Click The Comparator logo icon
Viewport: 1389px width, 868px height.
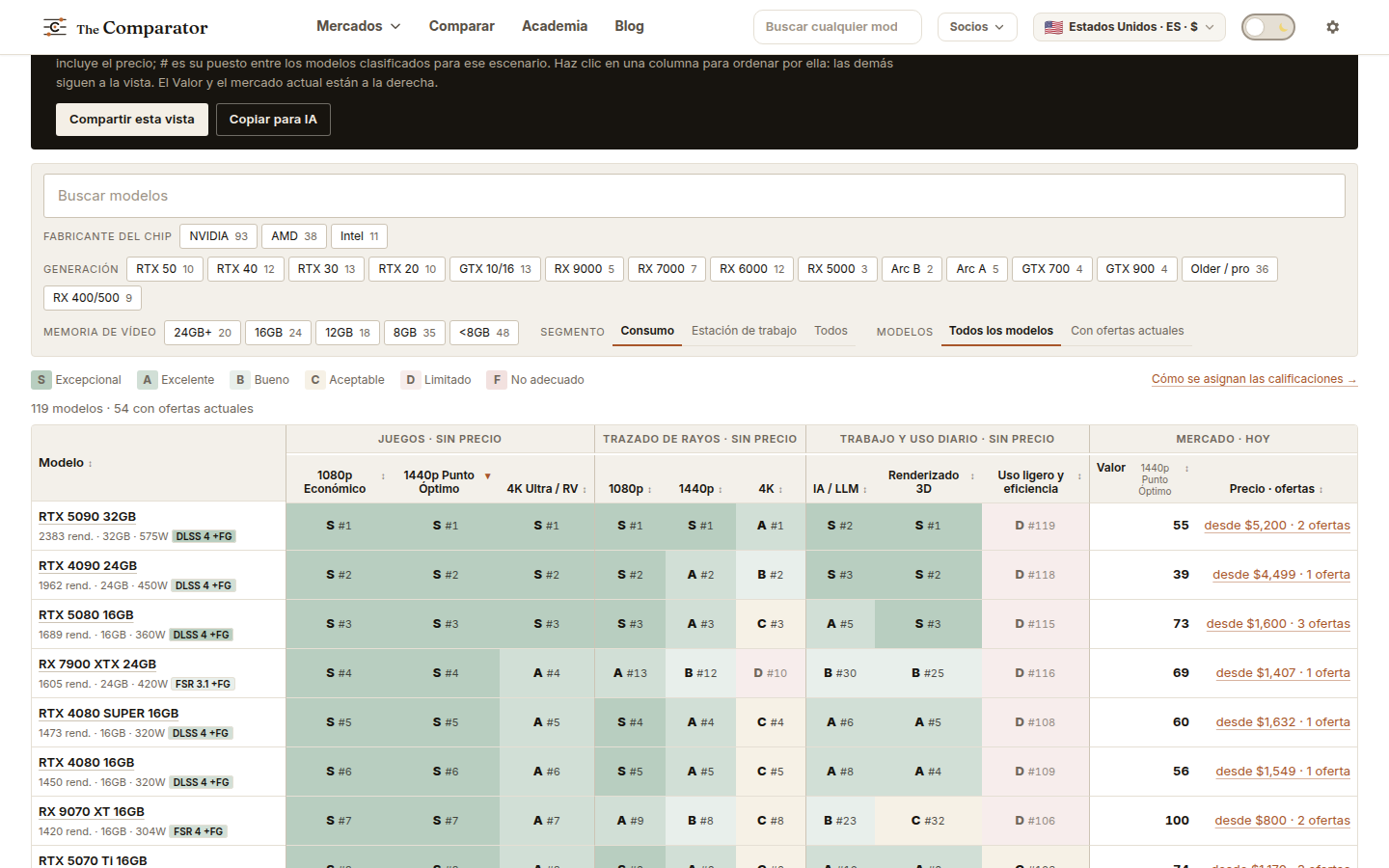pos(55,27)
